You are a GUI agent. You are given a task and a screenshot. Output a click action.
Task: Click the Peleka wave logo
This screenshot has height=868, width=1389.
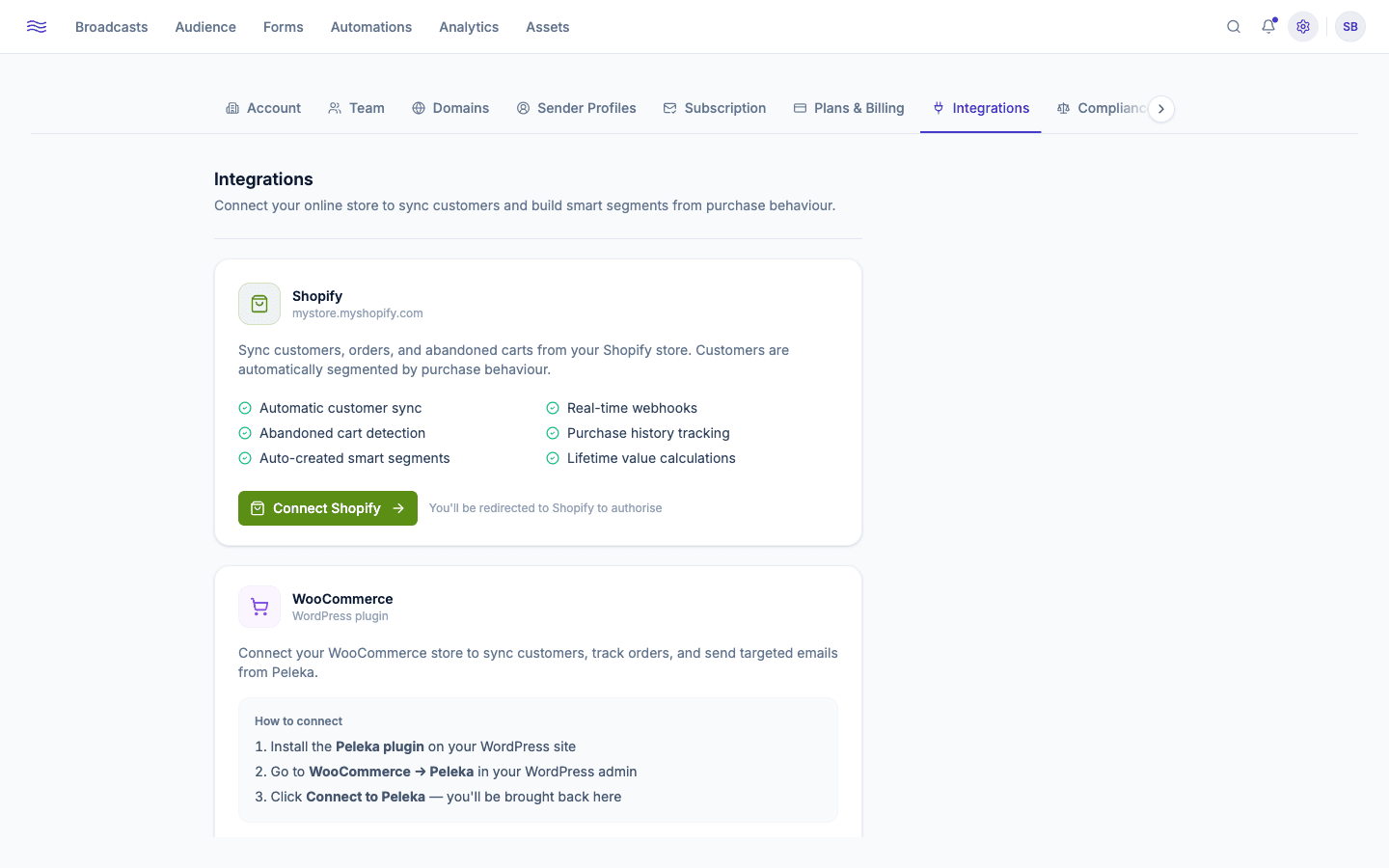coord(37,27)
